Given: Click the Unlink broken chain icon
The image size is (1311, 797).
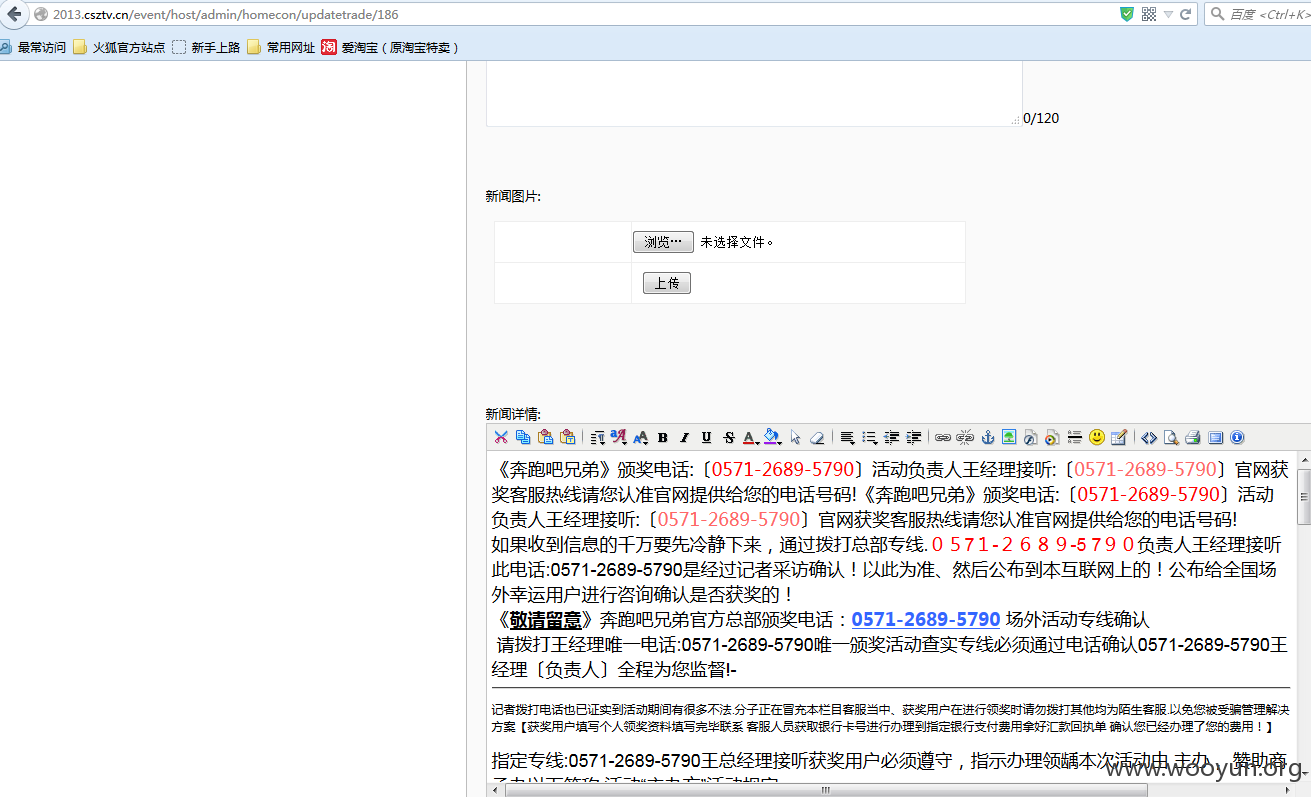Looking at the screenshot, I should pos(965,437).
